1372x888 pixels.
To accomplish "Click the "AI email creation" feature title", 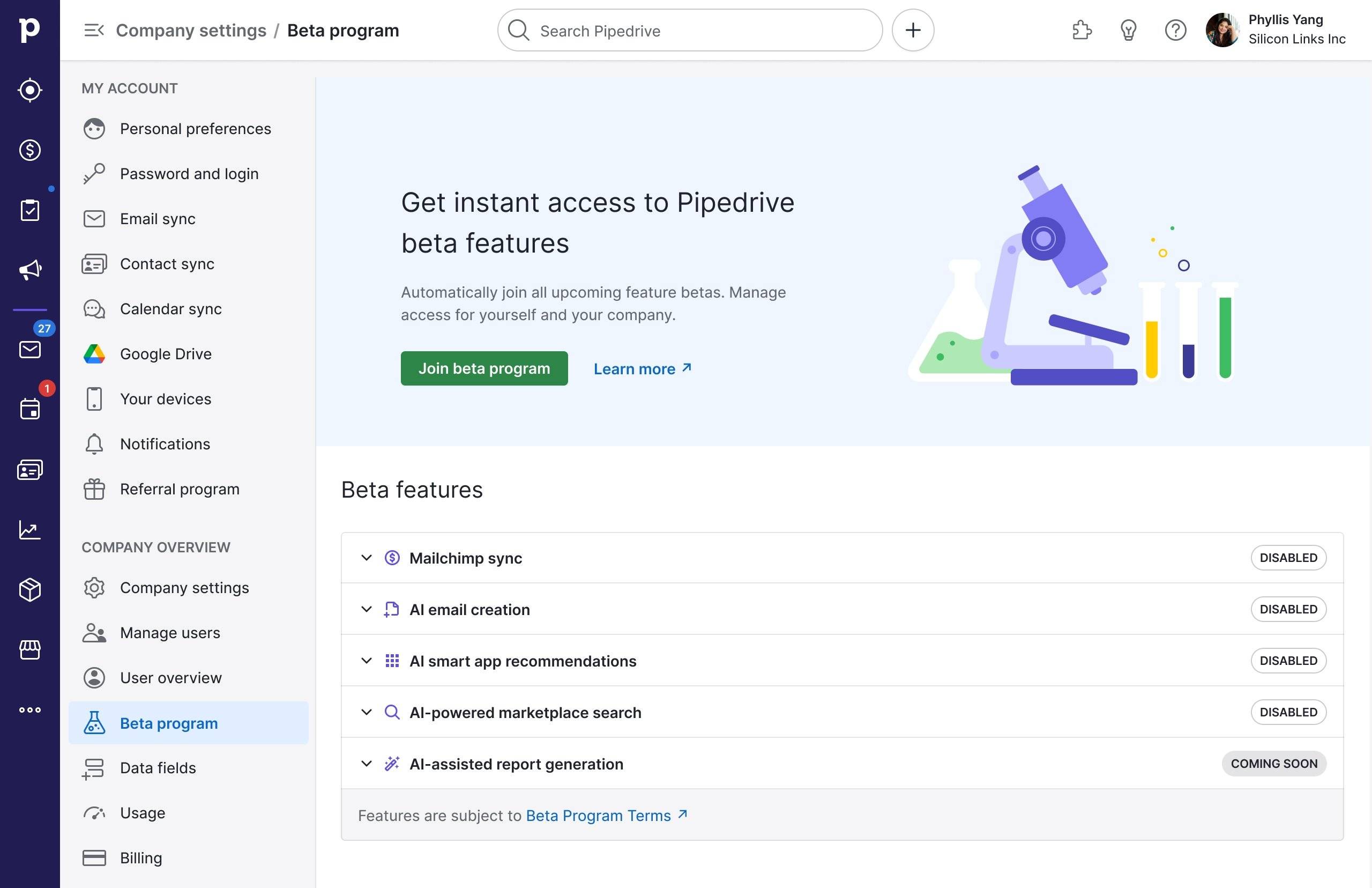I will (469, 610).
